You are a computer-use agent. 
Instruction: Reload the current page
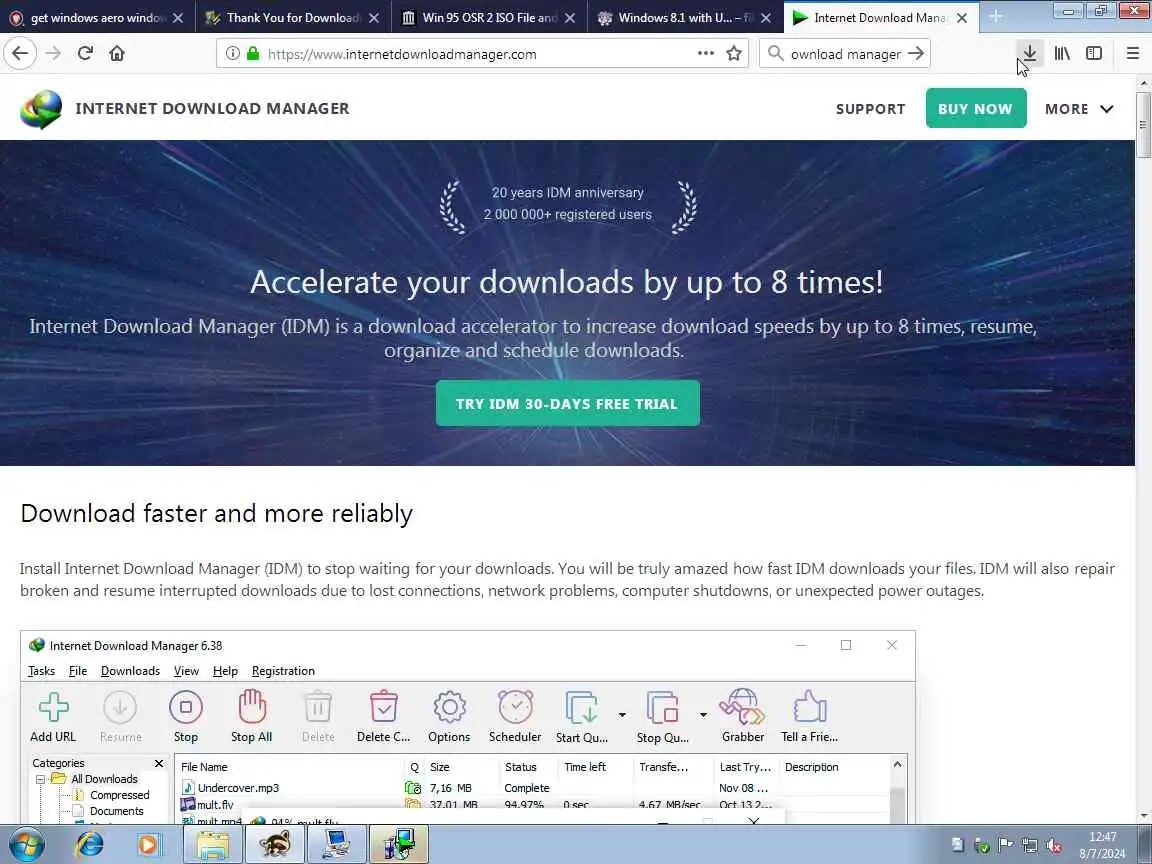pyautogui.click(x=85, y=53)
